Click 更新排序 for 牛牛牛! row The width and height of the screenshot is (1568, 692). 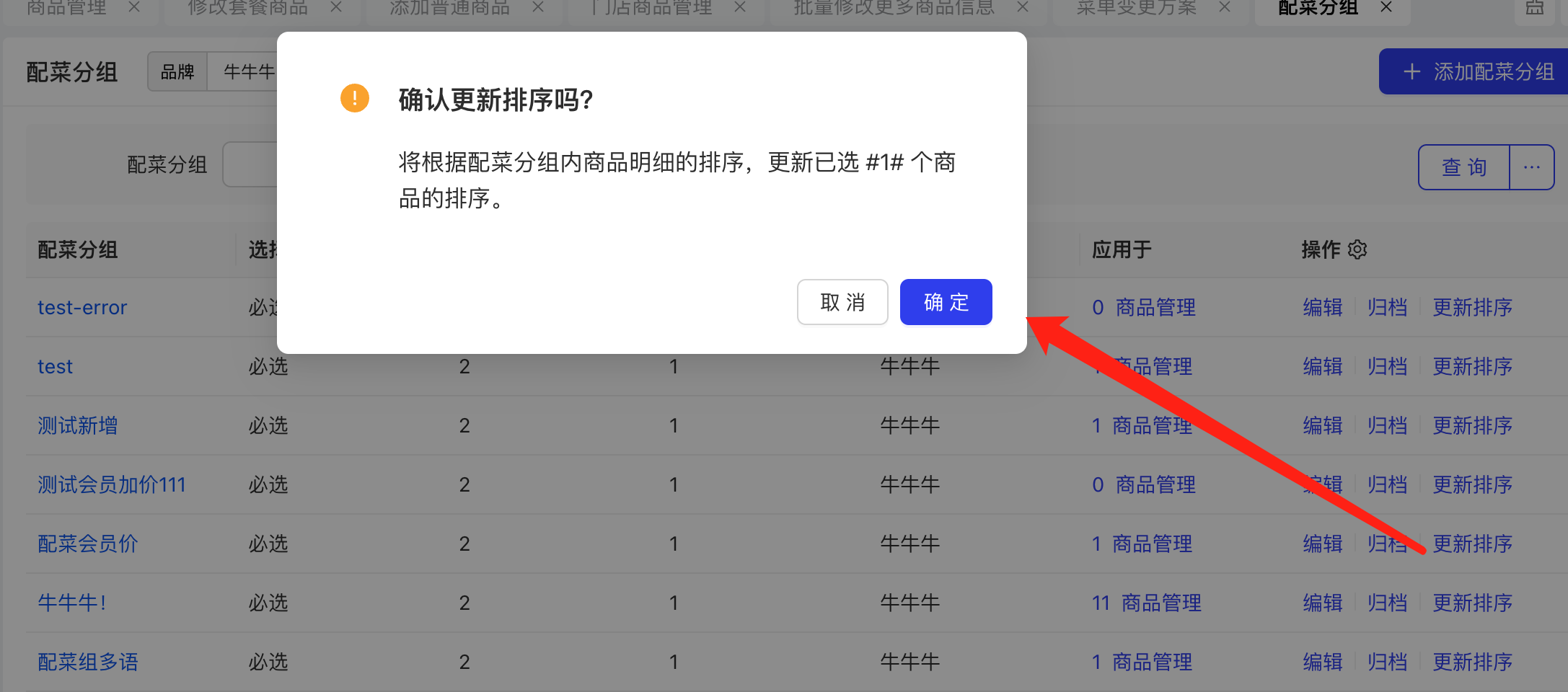[x=1473, y=603]
